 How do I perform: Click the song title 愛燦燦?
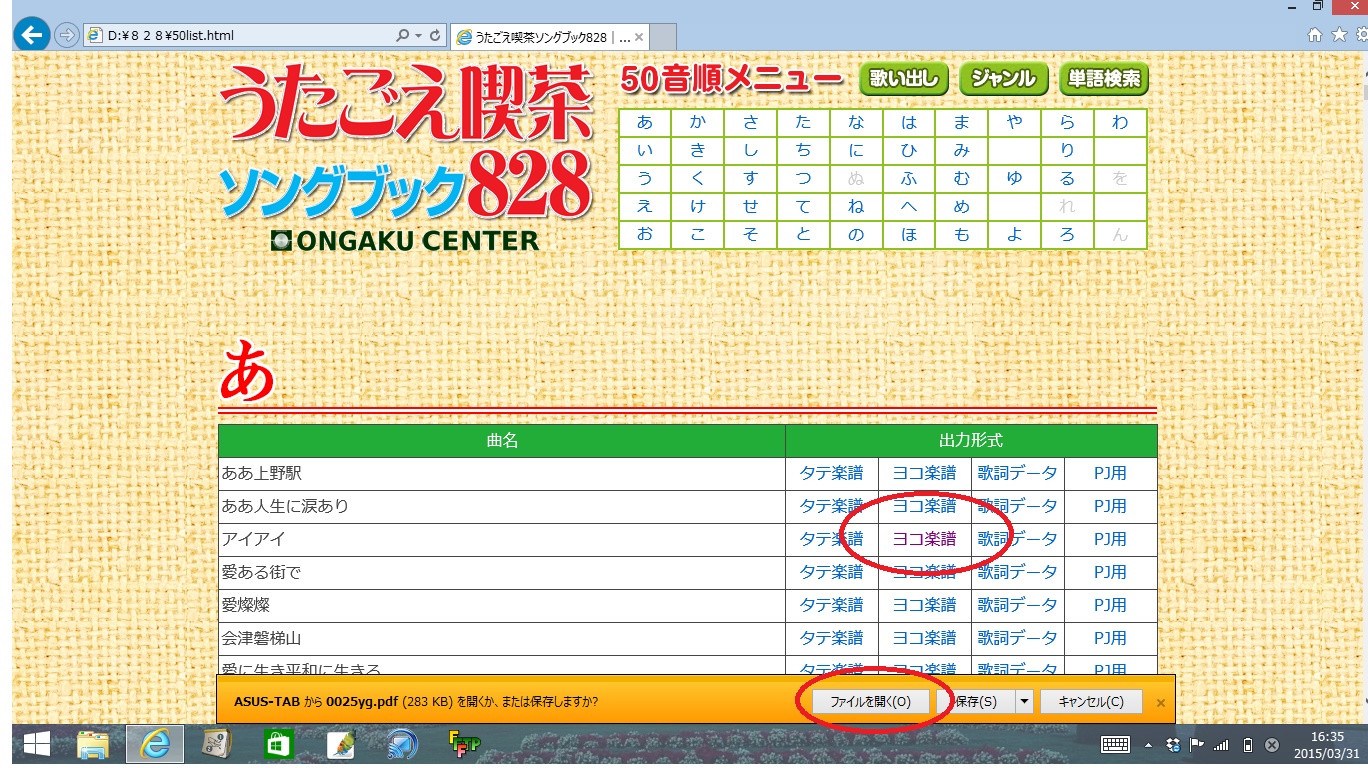tap(246, 605)
